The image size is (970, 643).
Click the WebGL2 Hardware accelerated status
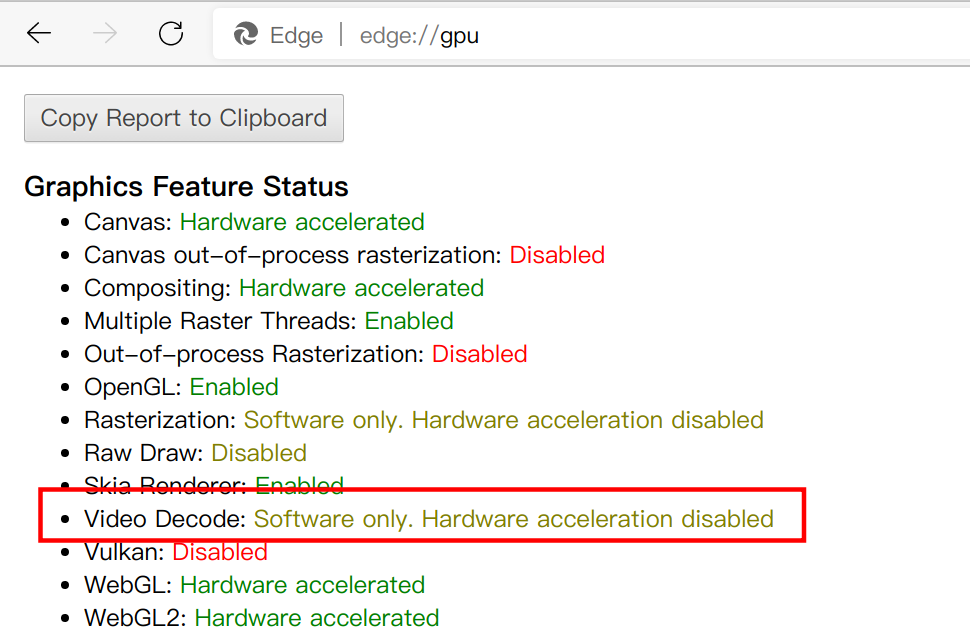pyautogui.click(x=317, y=618)
